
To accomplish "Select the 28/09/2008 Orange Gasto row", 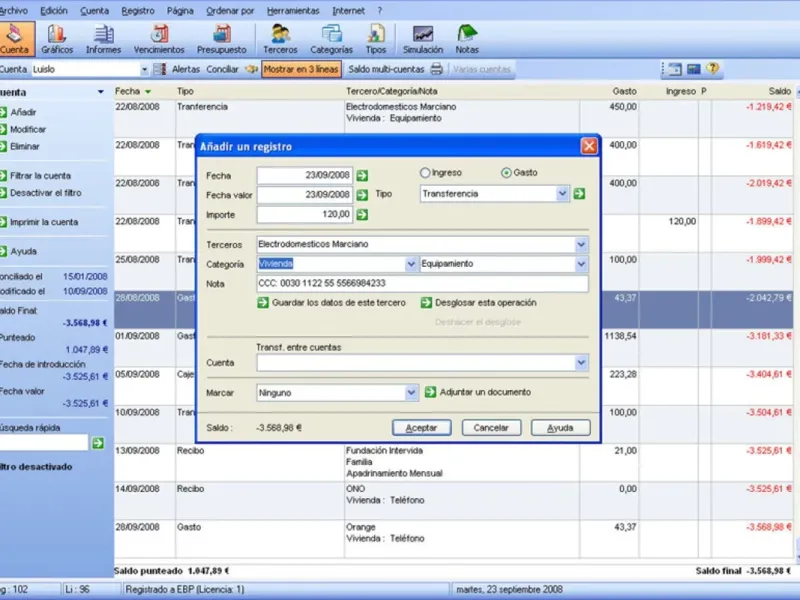I will (453, 538).
